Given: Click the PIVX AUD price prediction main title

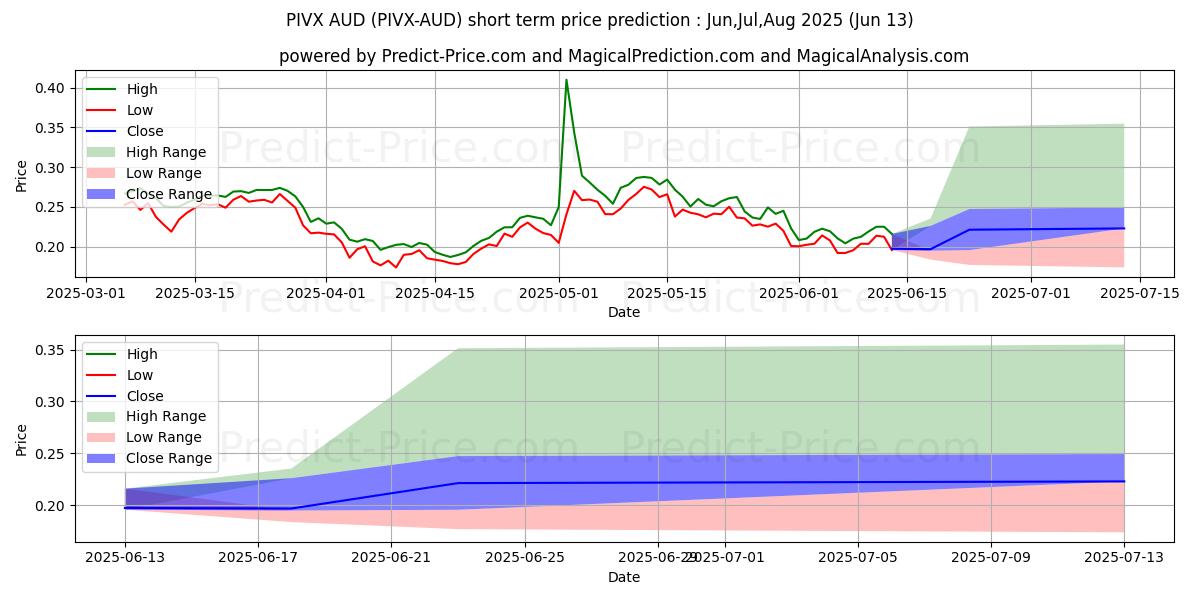Looking at the screenshot, I should point(600,20).
